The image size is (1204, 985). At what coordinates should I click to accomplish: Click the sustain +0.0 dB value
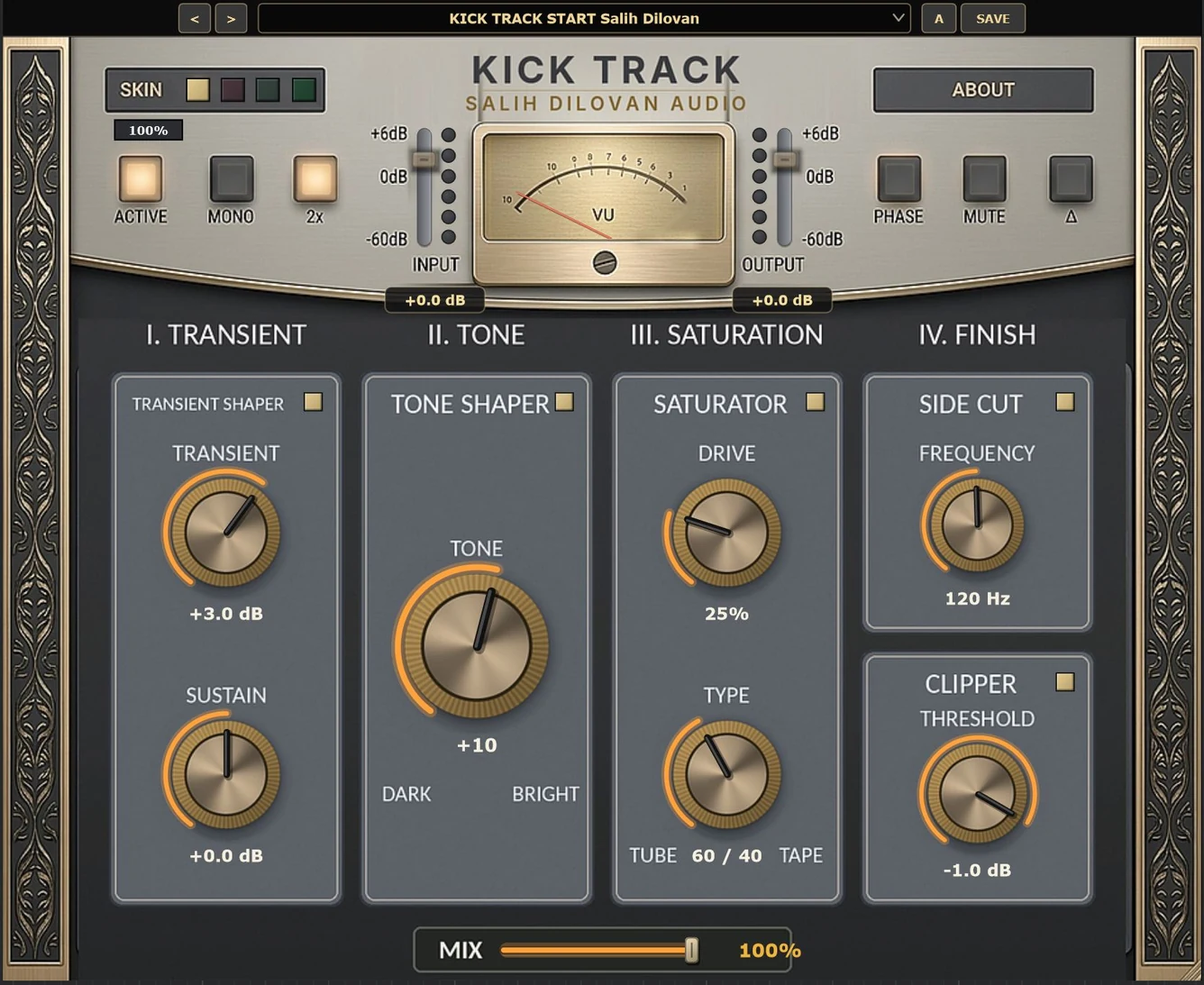coord(226,856)
